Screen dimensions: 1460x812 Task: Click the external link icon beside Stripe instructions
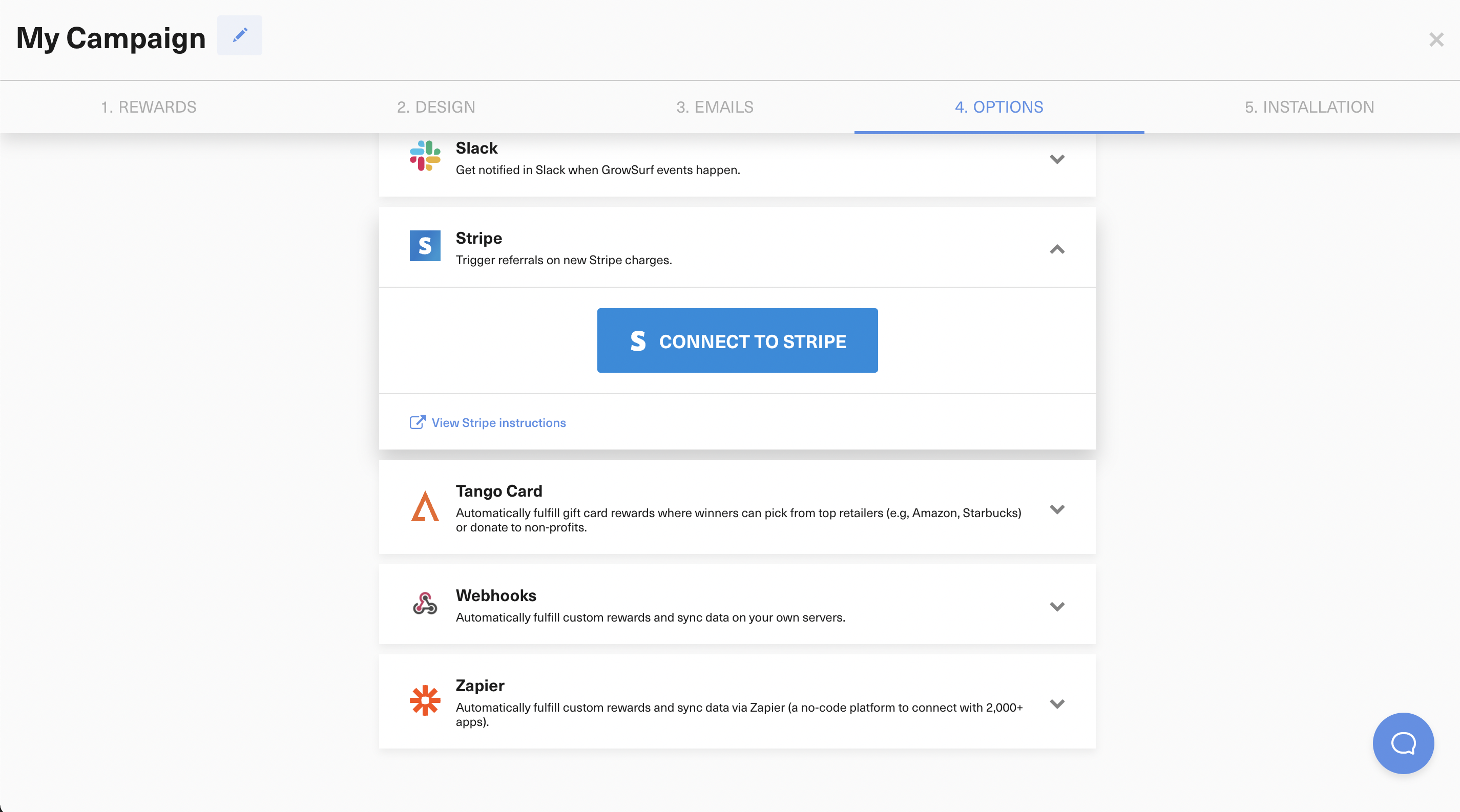point(417,422)
